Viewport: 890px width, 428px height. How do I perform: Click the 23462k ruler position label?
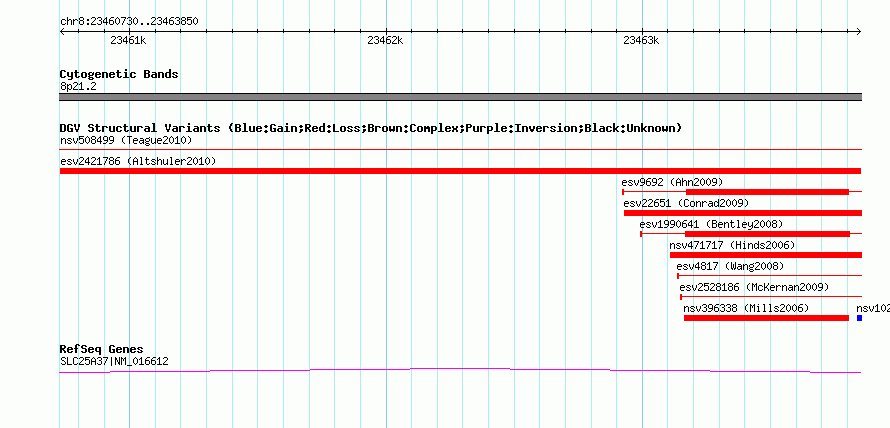point(385,40)
